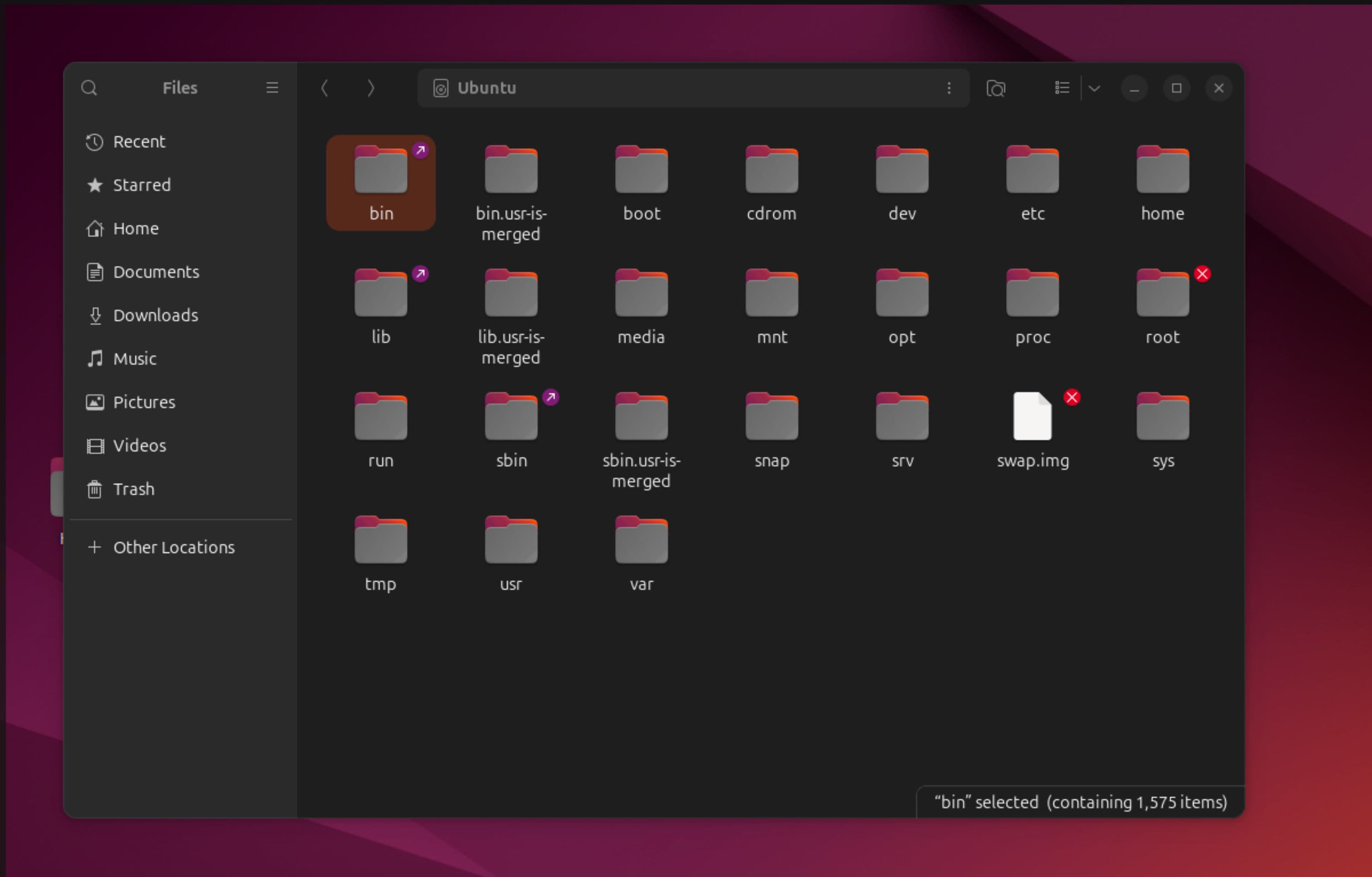Click the search magnifier icon
This screenshot has height=877, width=1372.
(89, 88)
